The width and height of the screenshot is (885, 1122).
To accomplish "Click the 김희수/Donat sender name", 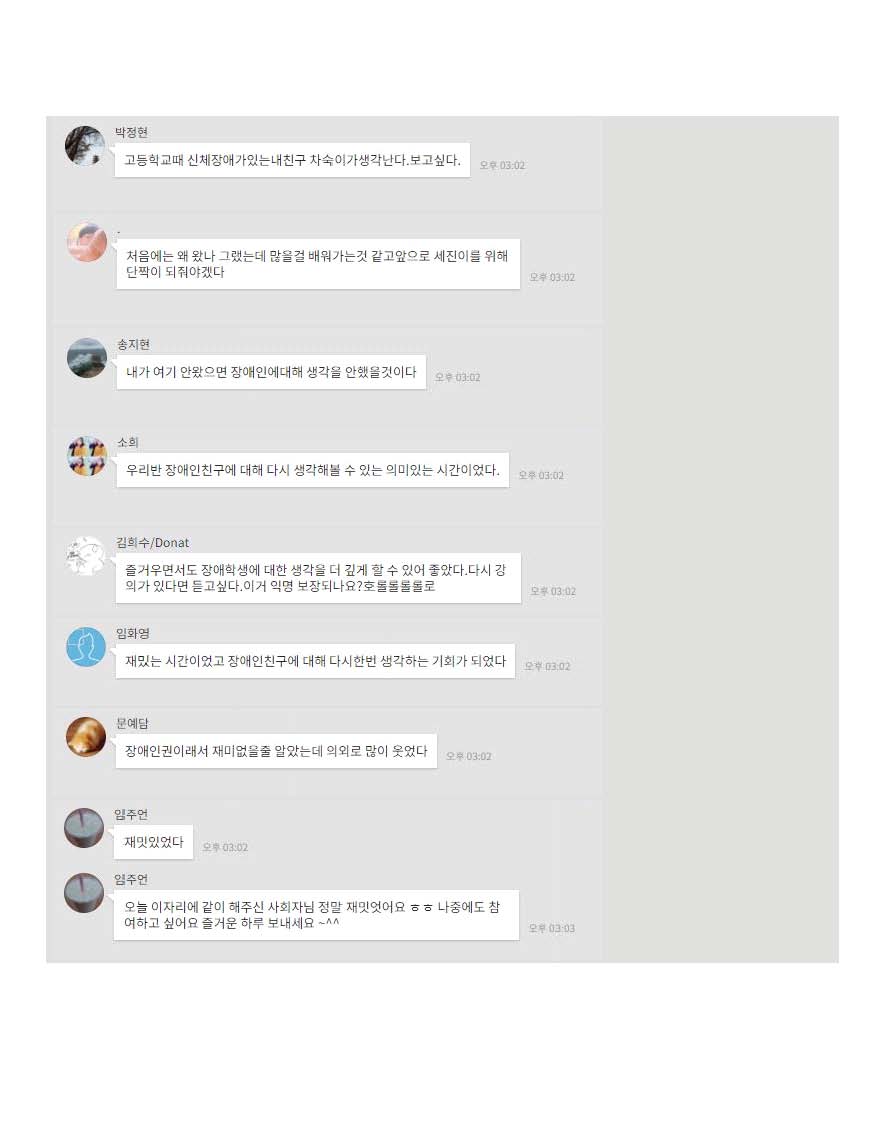I will pyautogui.click(x=152, y=543).
